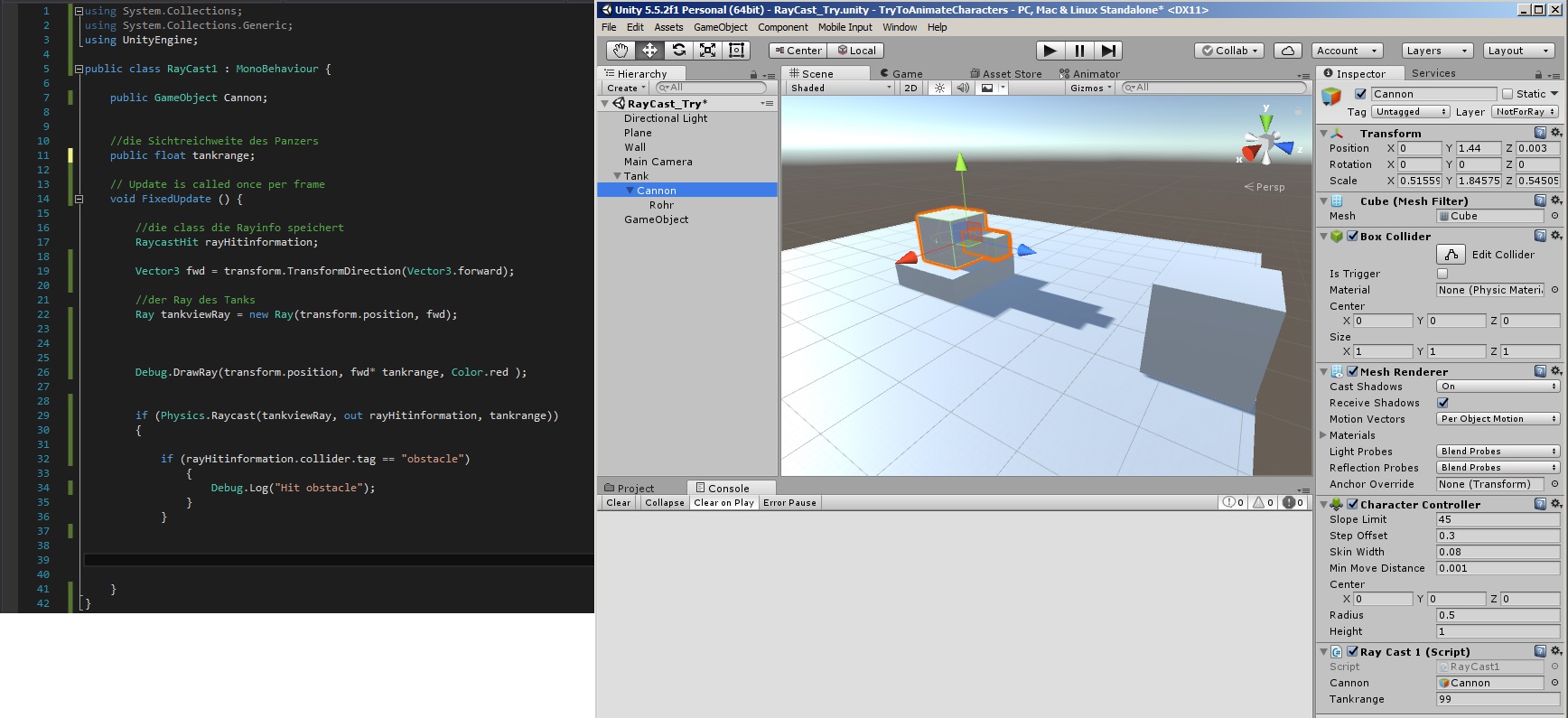Toggle Clear on Play button
Image resolution: width=1568 pixels, height=718 pixels.
(723, 503)
